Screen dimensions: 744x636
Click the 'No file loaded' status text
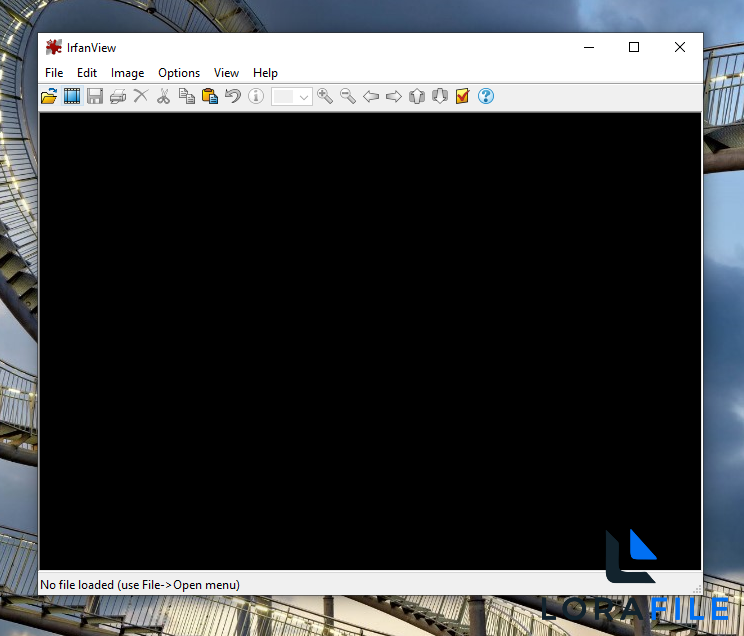140,585
